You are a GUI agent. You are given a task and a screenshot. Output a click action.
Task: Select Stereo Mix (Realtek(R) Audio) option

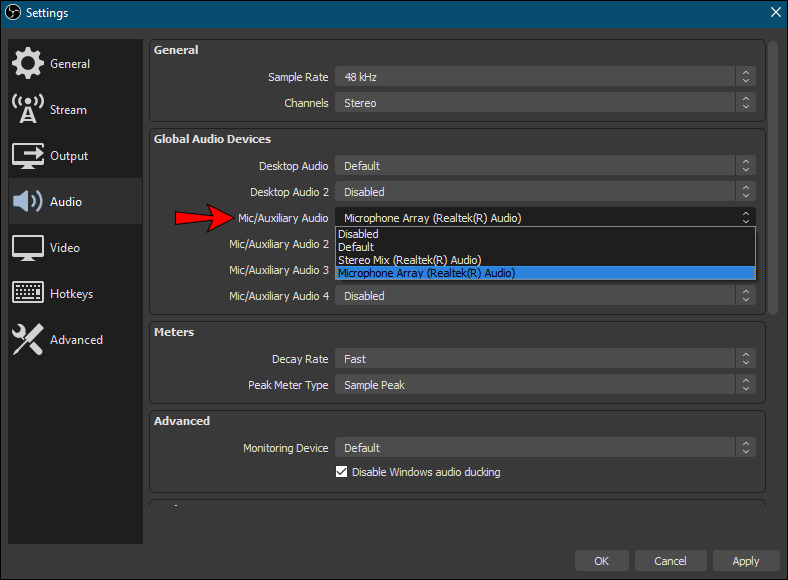(x=409, y=260)
